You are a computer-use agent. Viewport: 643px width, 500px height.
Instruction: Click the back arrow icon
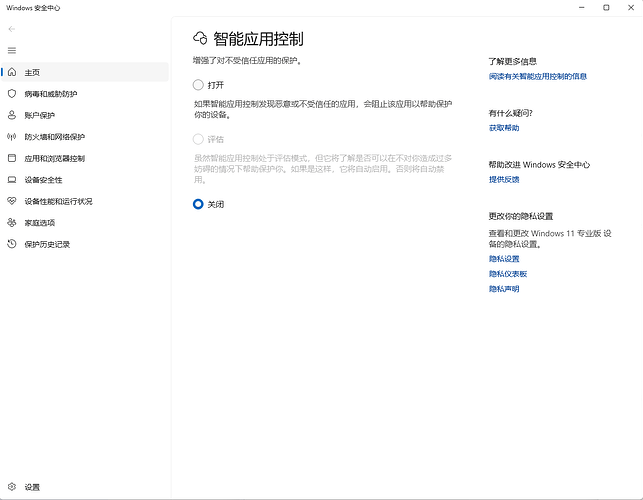click(11, 29)
